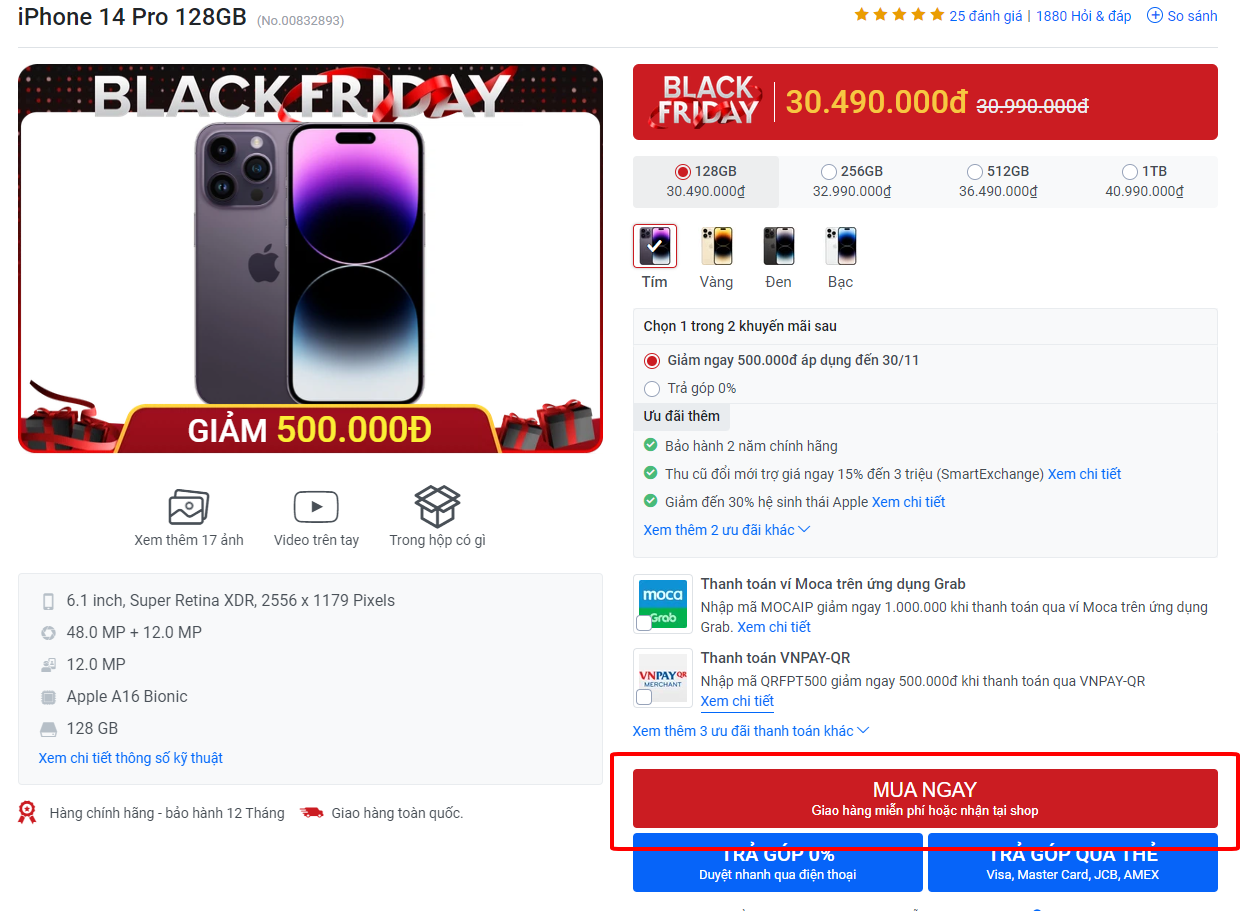Click the 'So sánh' plus icon

point(1155,15)
